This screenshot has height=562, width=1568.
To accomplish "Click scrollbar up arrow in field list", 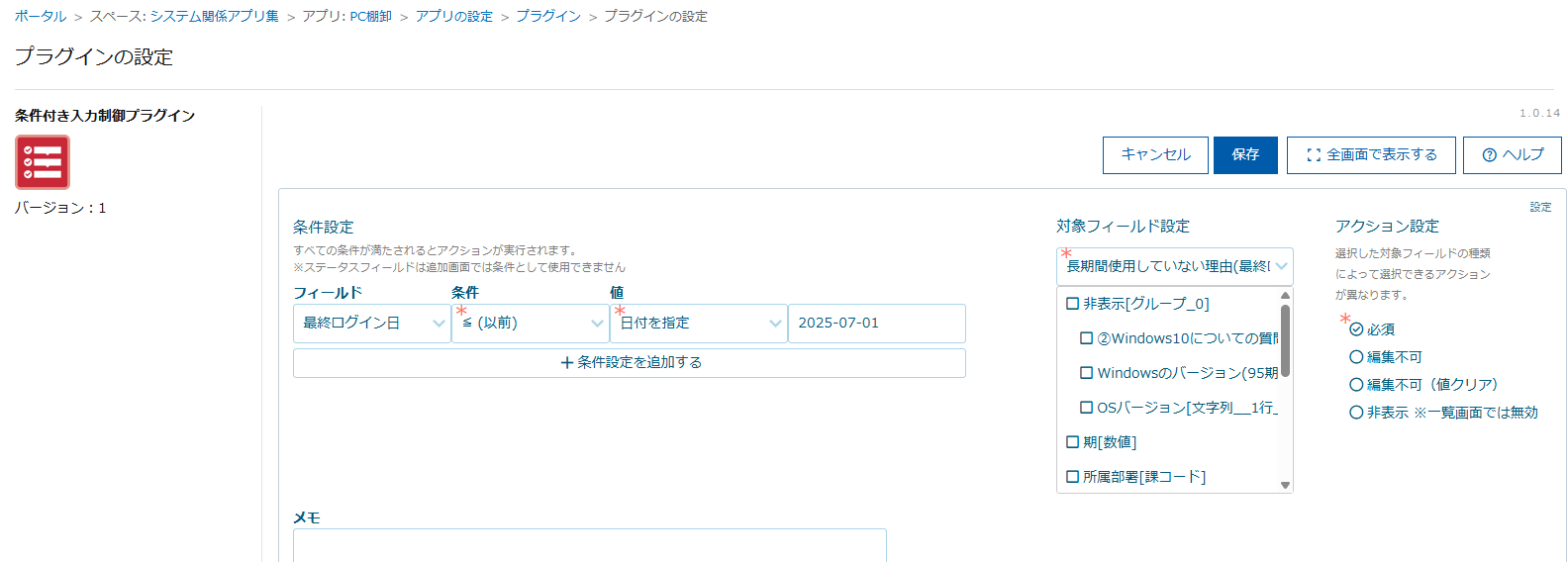I will (1285, 296).
